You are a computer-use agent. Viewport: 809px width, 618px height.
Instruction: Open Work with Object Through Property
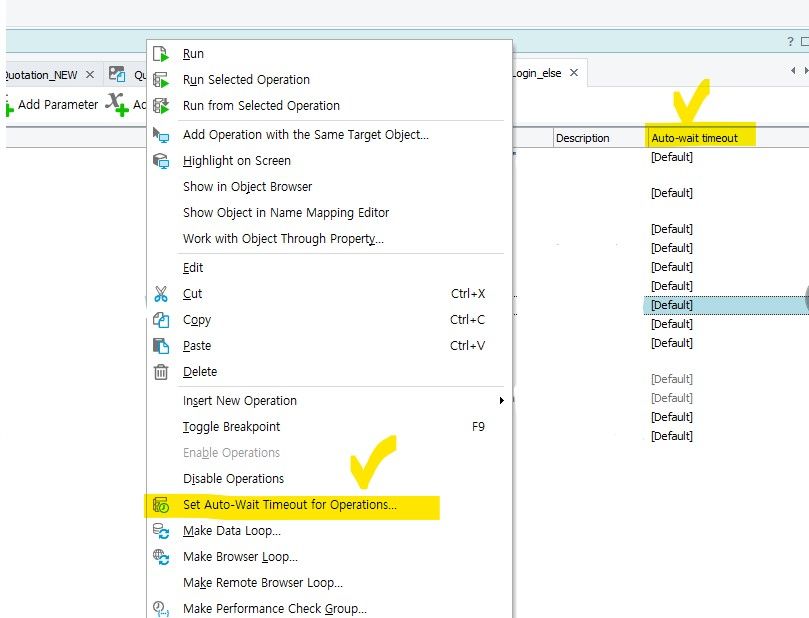(283, 239)
